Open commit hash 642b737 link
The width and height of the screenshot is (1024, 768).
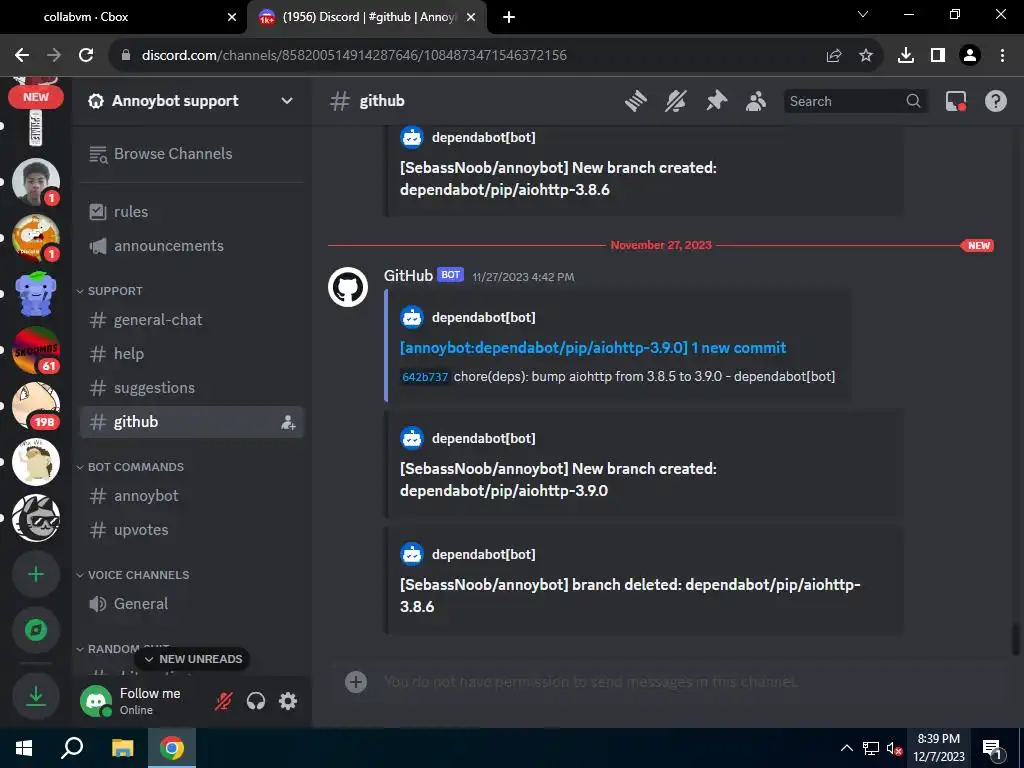pos(424,377)
